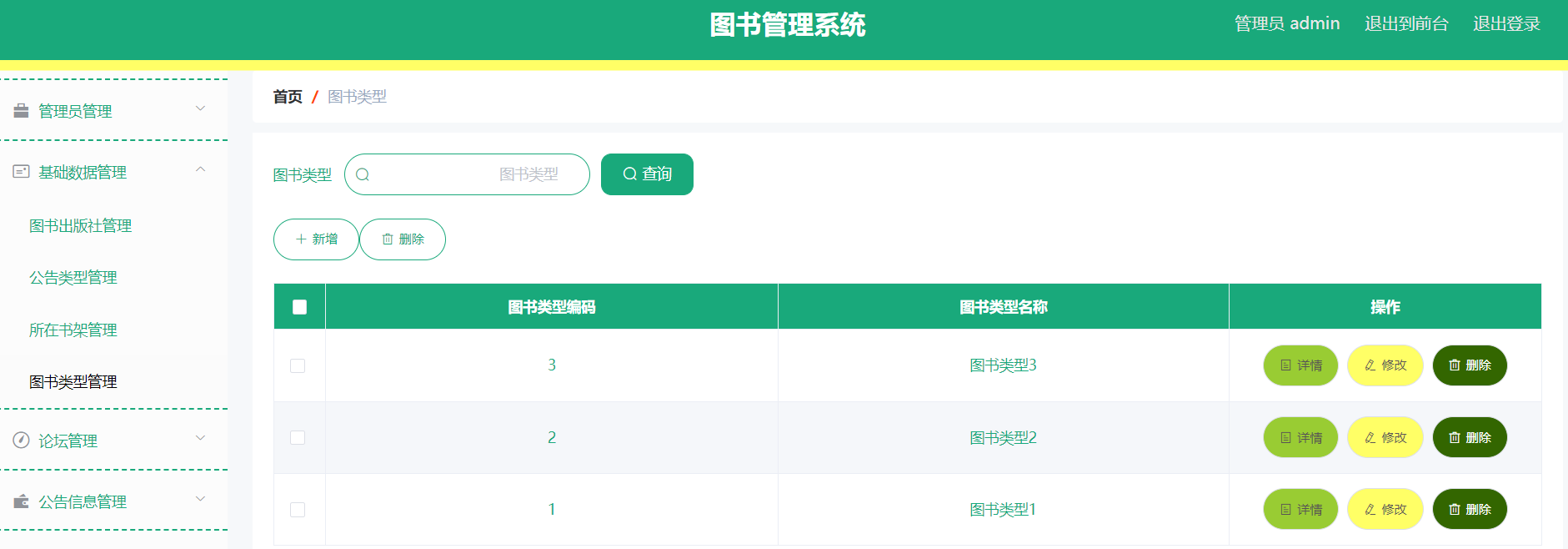Click the toolbar batch 删除 button
The height and width of the screenshot is (549, 1568).
tap(403, 239)
